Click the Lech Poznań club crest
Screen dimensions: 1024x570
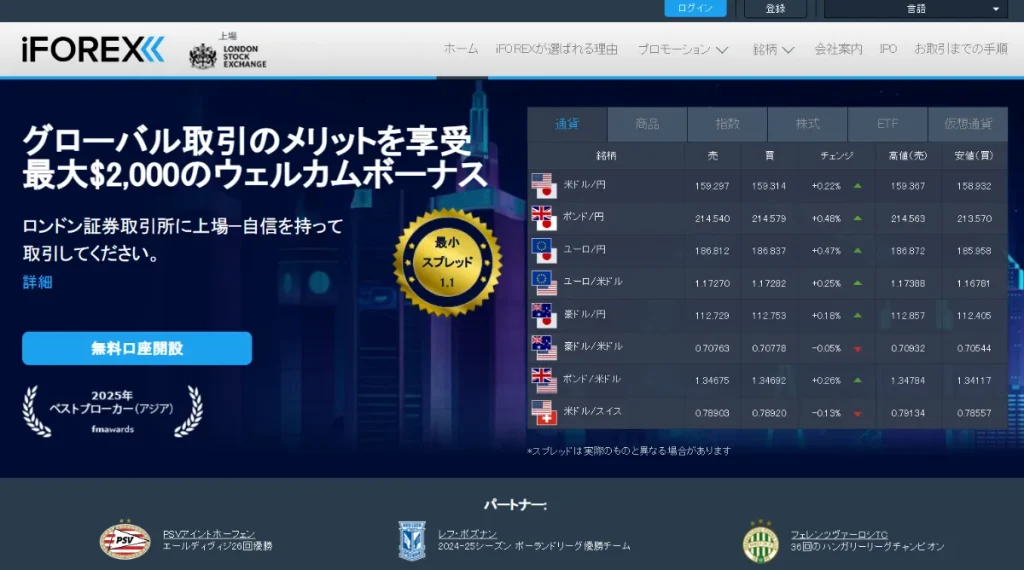[x=412, y=541]
